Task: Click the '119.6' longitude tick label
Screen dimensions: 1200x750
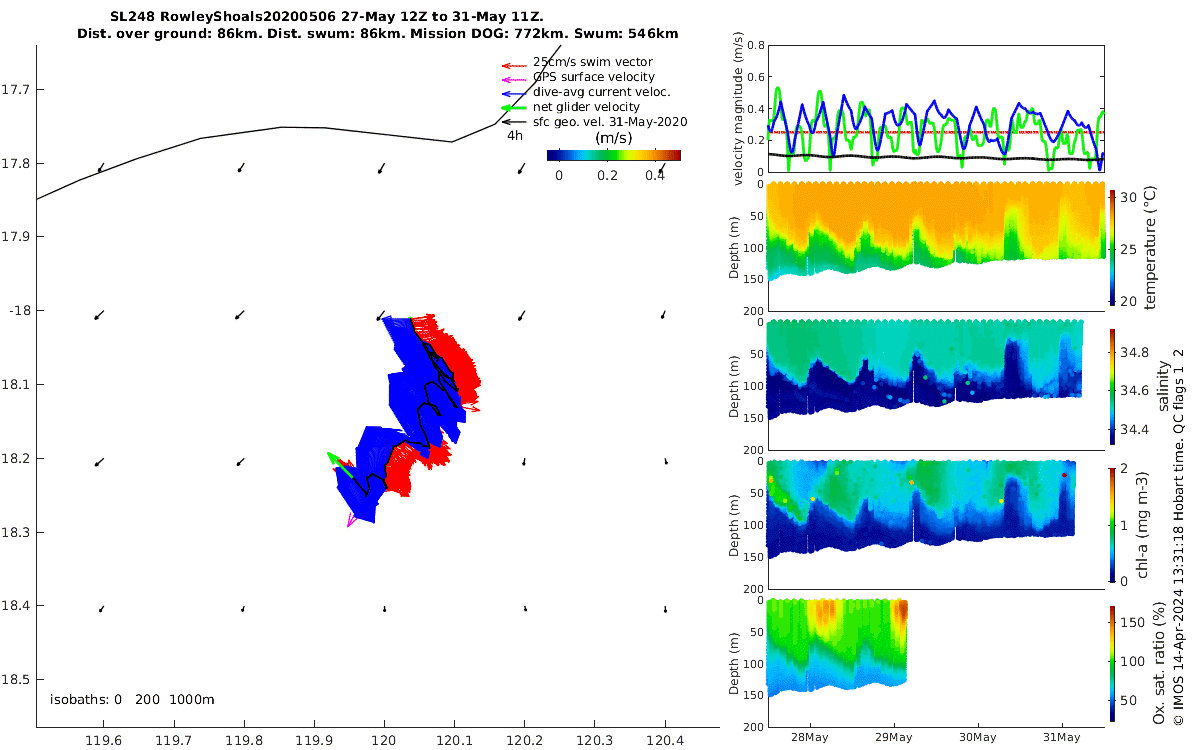Action: click(104, 740)
